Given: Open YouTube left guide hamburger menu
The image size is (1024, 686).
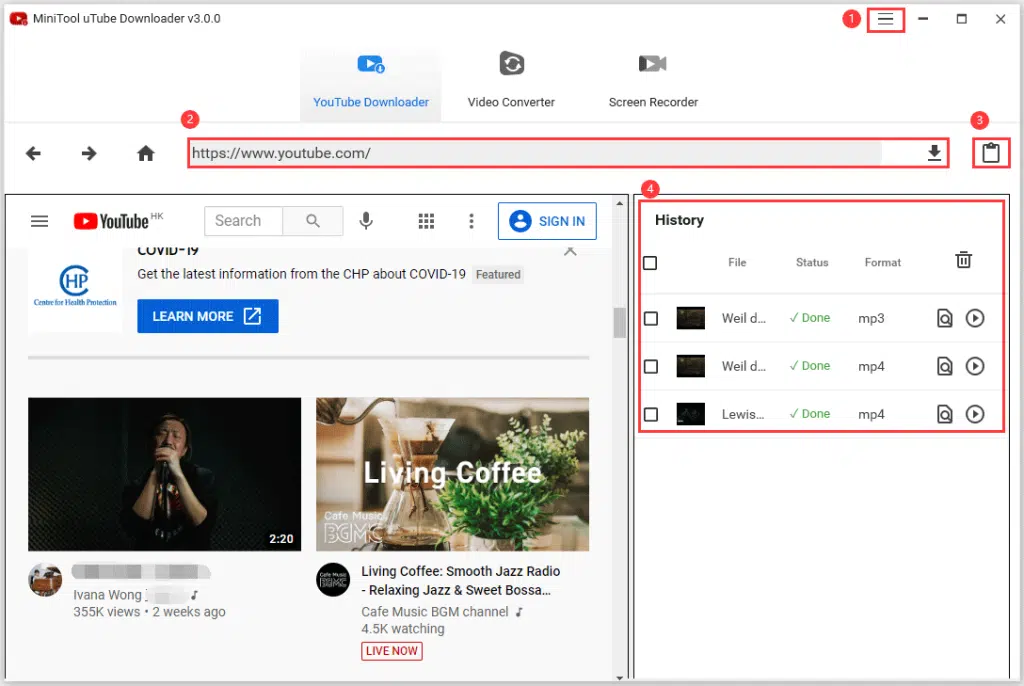Looking at the screenshot, I should coord(39,221).
